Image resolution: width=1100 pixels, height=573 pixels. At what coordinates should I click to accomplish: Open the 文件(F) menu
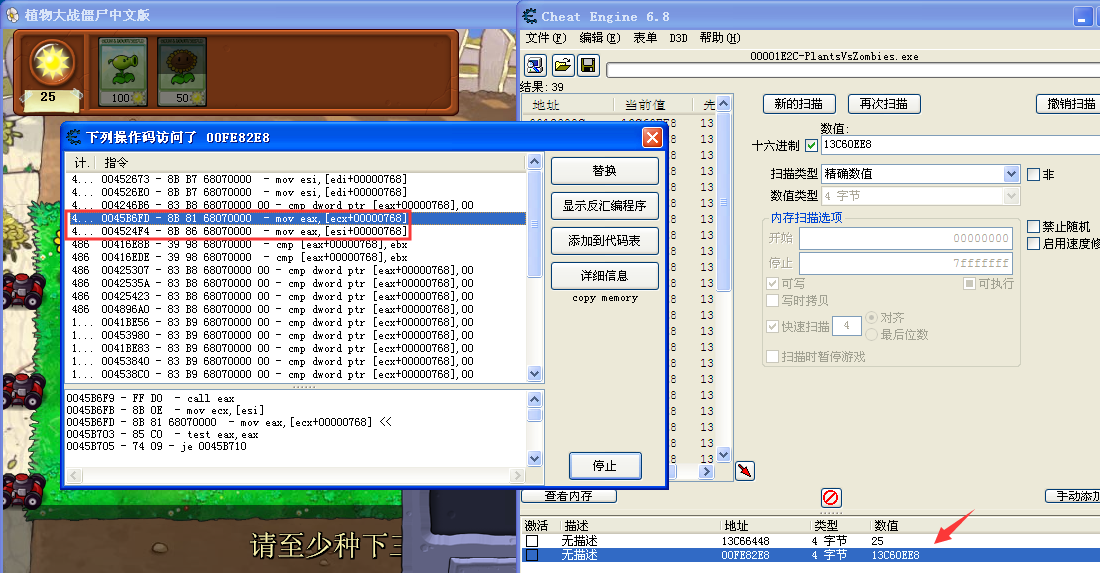[546, 38]
